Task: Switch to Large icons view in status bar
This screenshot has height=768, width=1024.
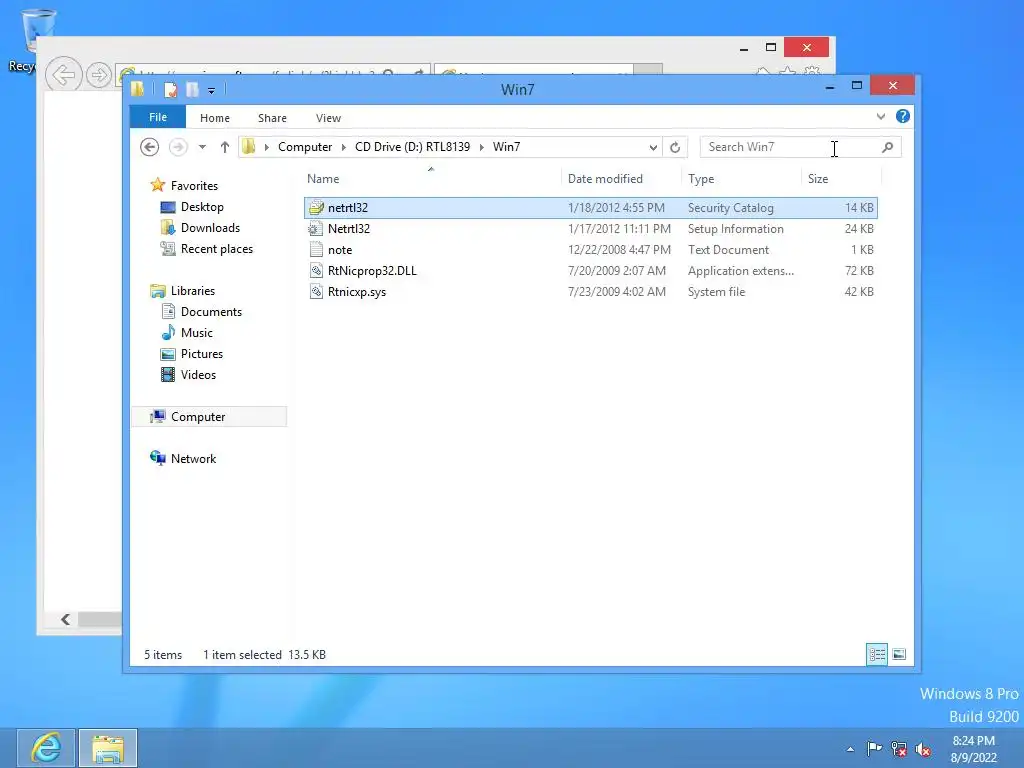Action: pyautogui.click(x=899, y=654)
